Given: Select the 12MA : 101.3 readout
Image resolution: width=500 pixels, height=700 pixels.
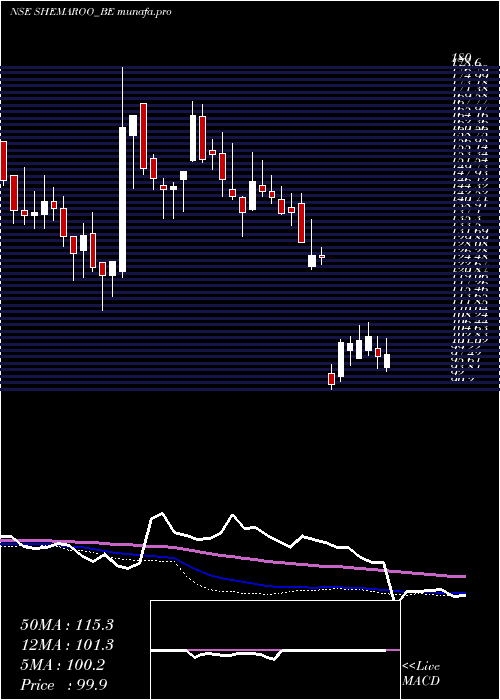Looking at the screenshot, I should point(67,645).
